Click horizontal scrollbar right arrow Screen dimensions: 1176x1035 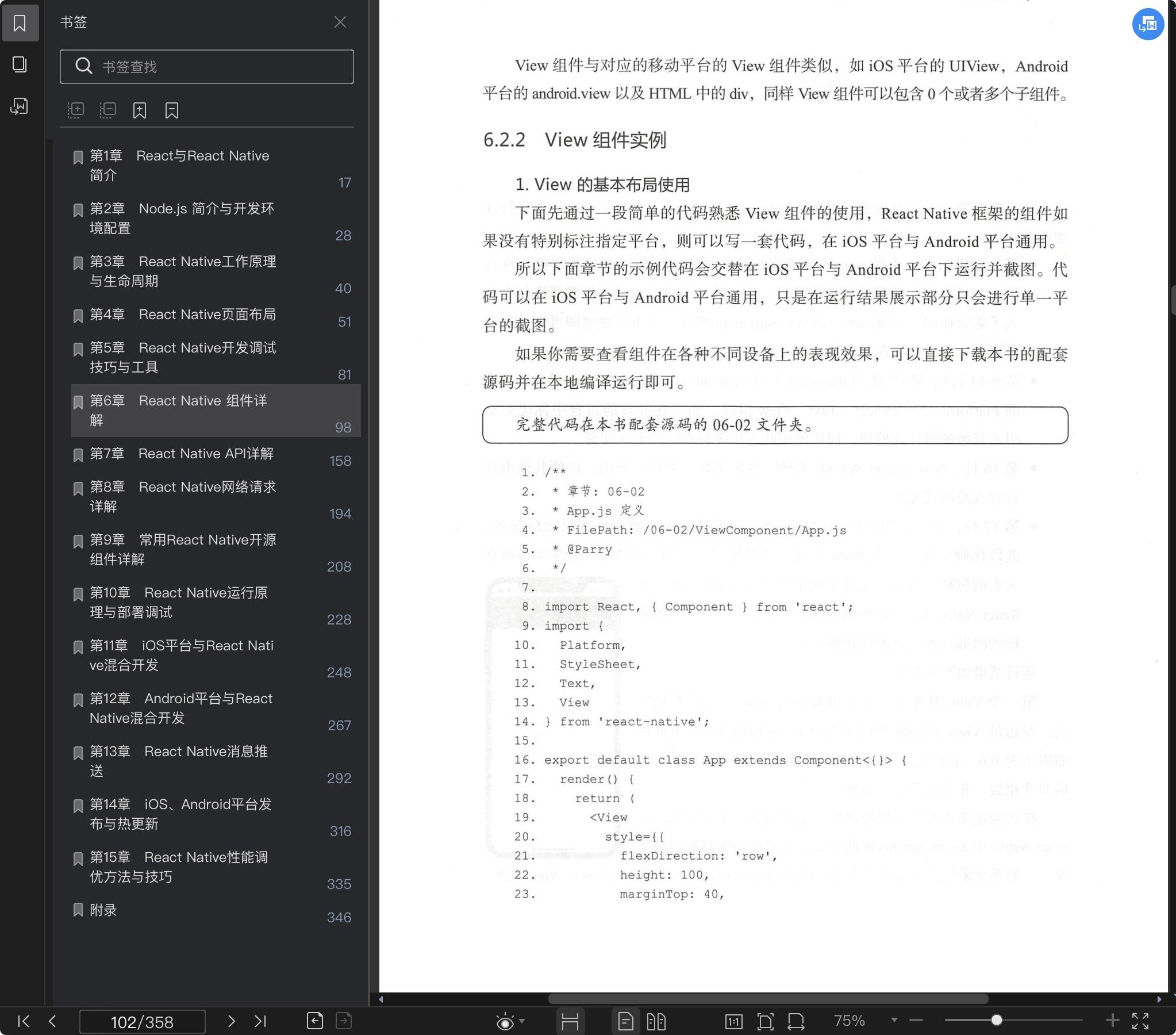pyautogui.click(x=1159, y=999)
